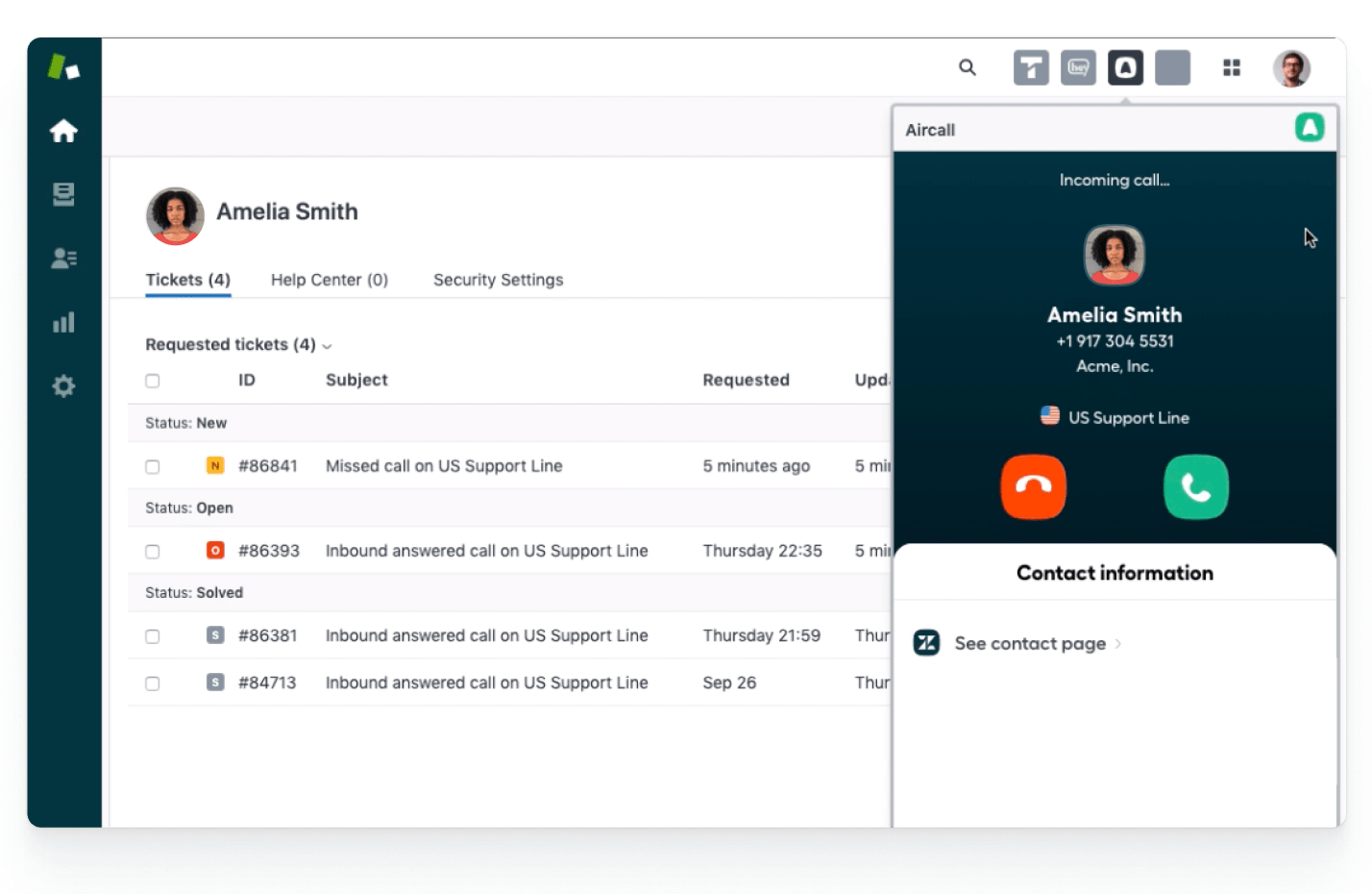Image resolution: width=1372 pixels, height=894 pixels.
Task: Check the select-all tickets checkbox
Action: click(x=152, y=380)
